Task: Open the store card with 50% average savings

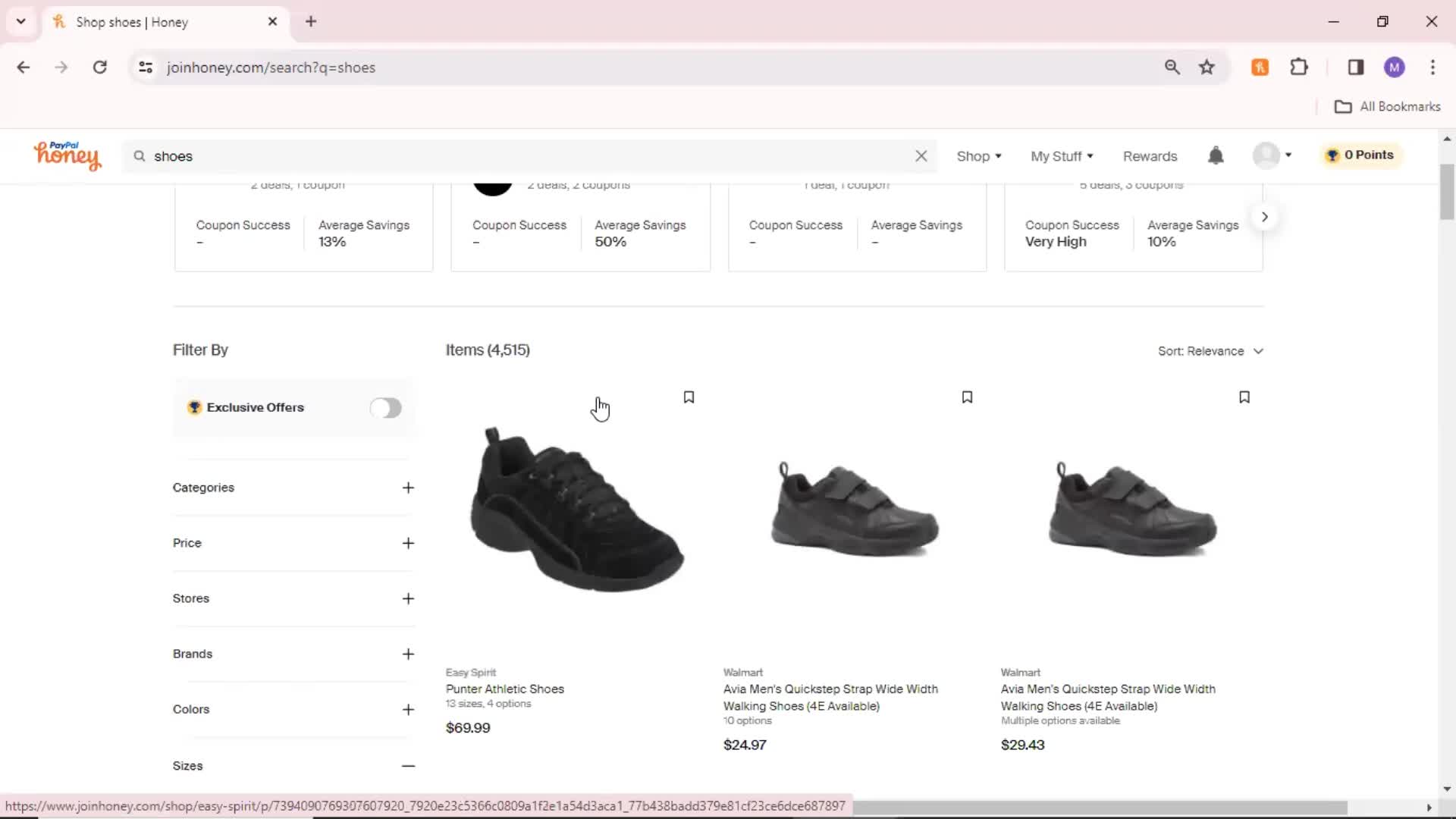Action: pyautogui.click(x=581, y=227)
